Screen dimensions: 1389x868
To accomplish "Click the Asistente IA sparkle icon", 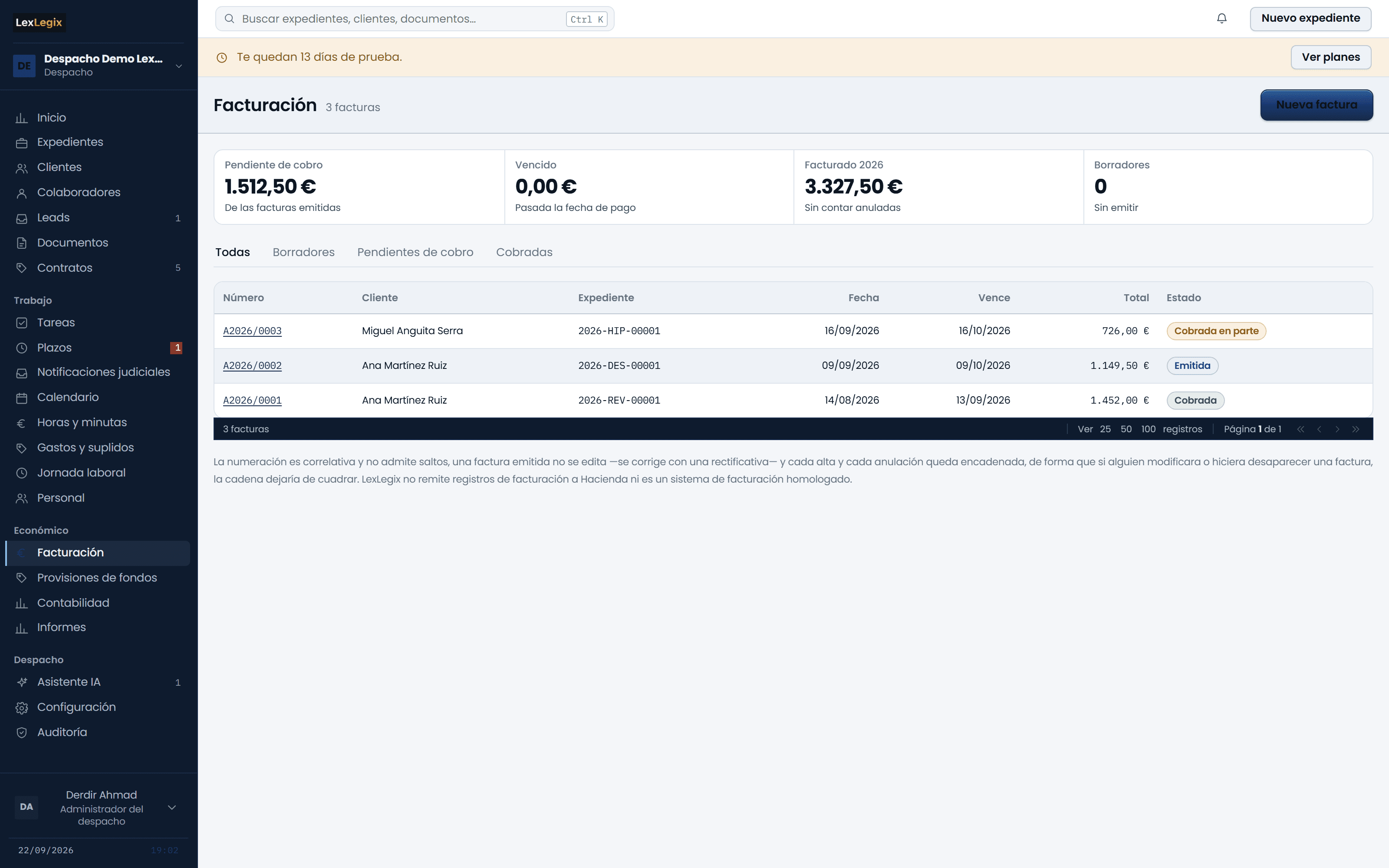I will click(22, 682).
